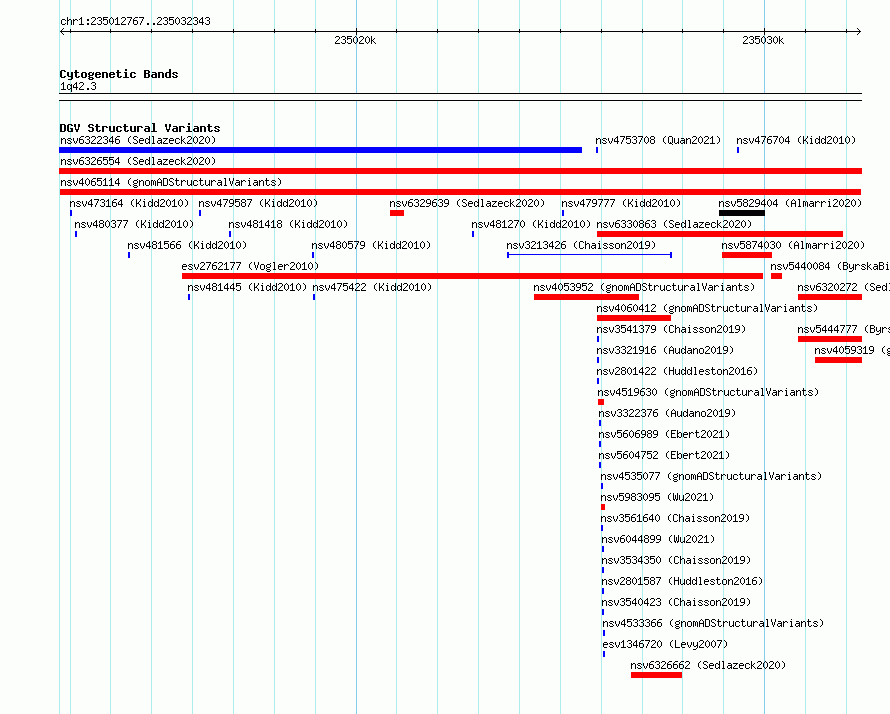Open nsv5604752 (Ebert2021) label

[664, 455]
